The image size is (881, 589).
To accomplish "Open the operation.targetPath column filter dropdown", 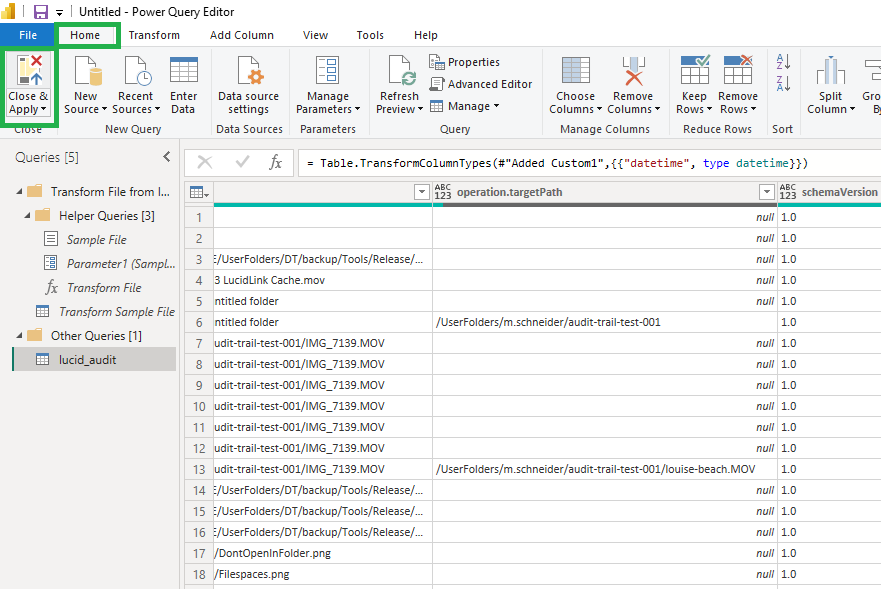I will (x=766, y=192).
